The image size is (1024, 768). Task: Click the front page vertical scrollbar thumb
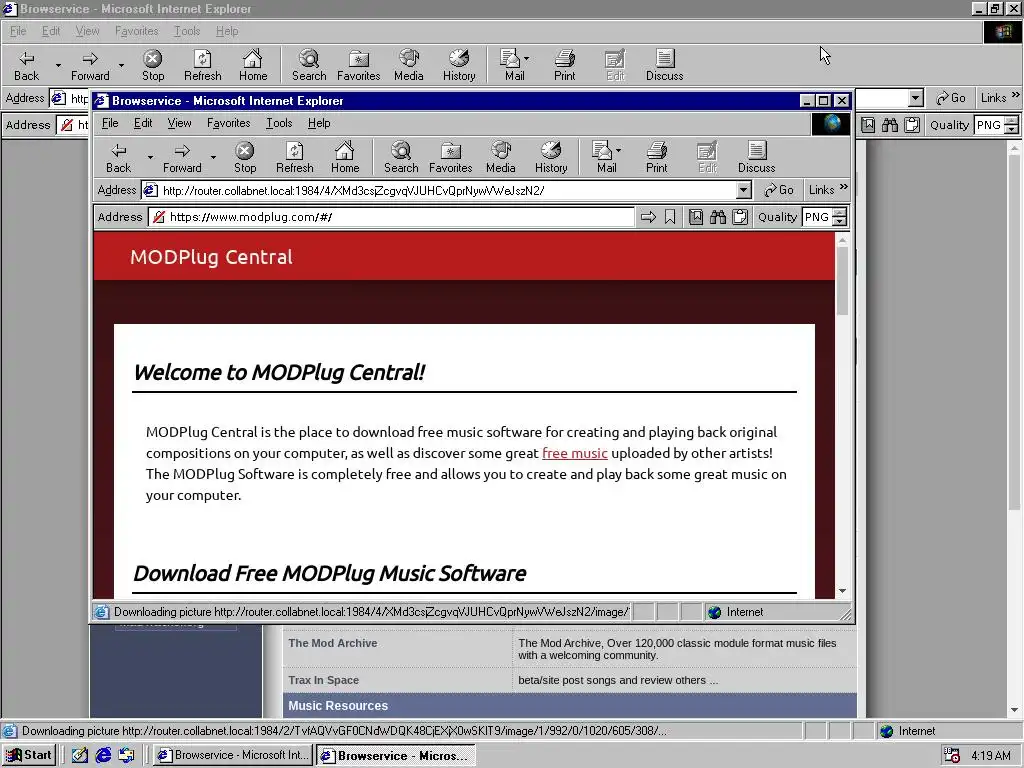point(842,281)
